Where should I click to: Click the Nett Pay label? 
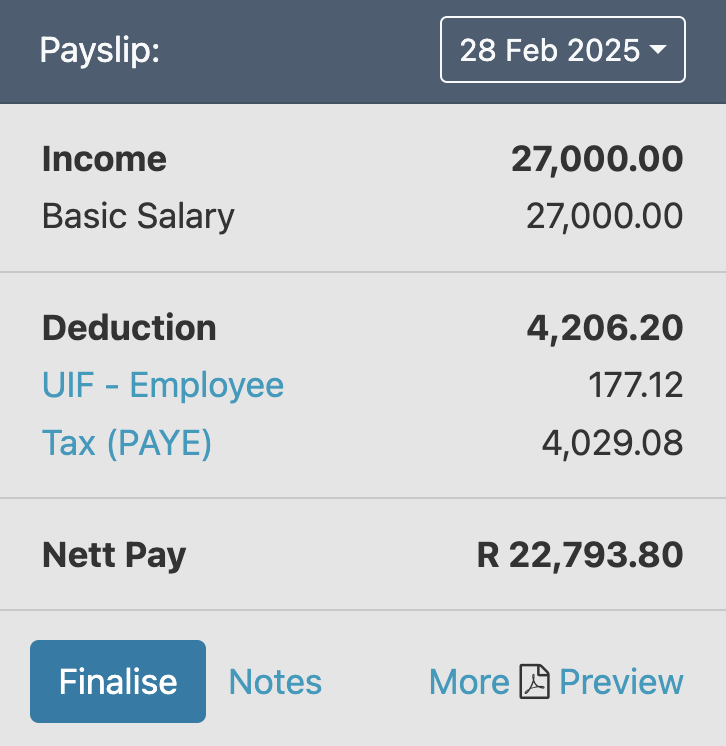(x=114, y=554)
